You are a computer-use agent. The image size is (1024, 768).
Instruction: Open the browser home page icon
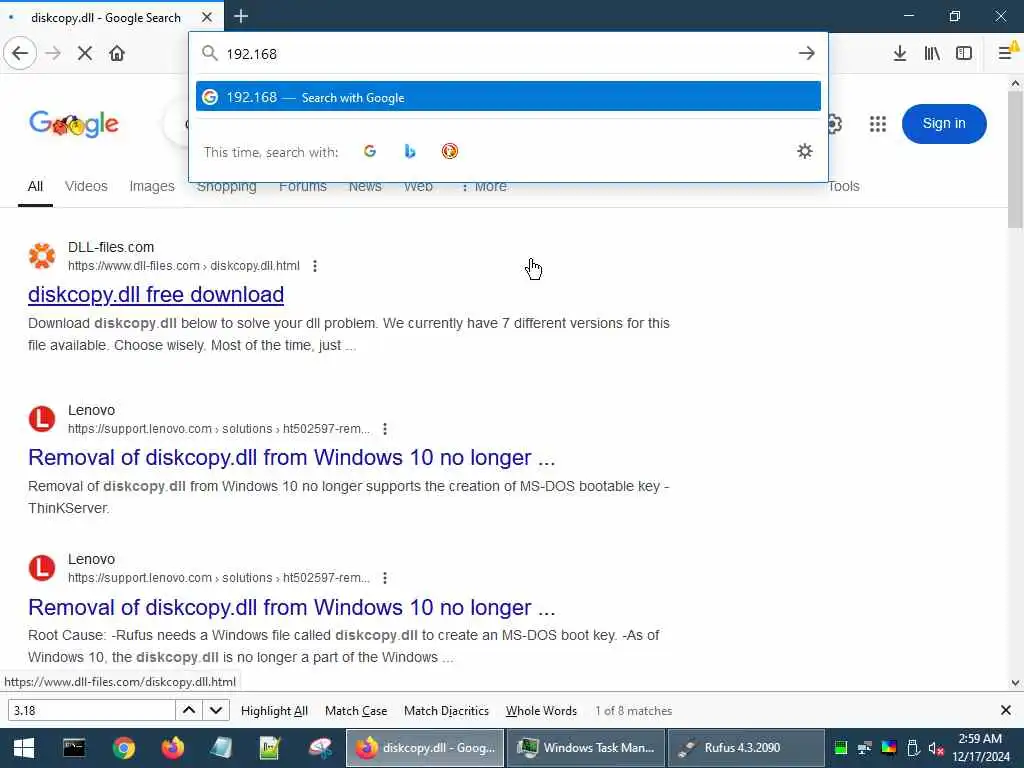click(x=117, y=53)
